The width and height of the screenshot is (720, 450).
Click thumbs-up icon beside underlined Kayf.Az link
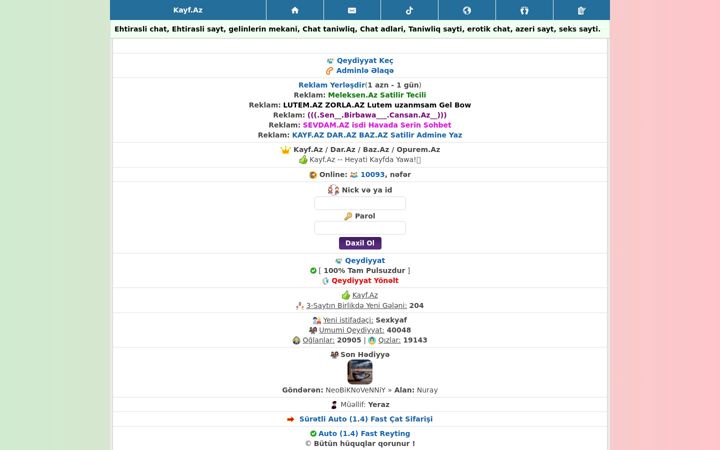[x=346, y=295]
